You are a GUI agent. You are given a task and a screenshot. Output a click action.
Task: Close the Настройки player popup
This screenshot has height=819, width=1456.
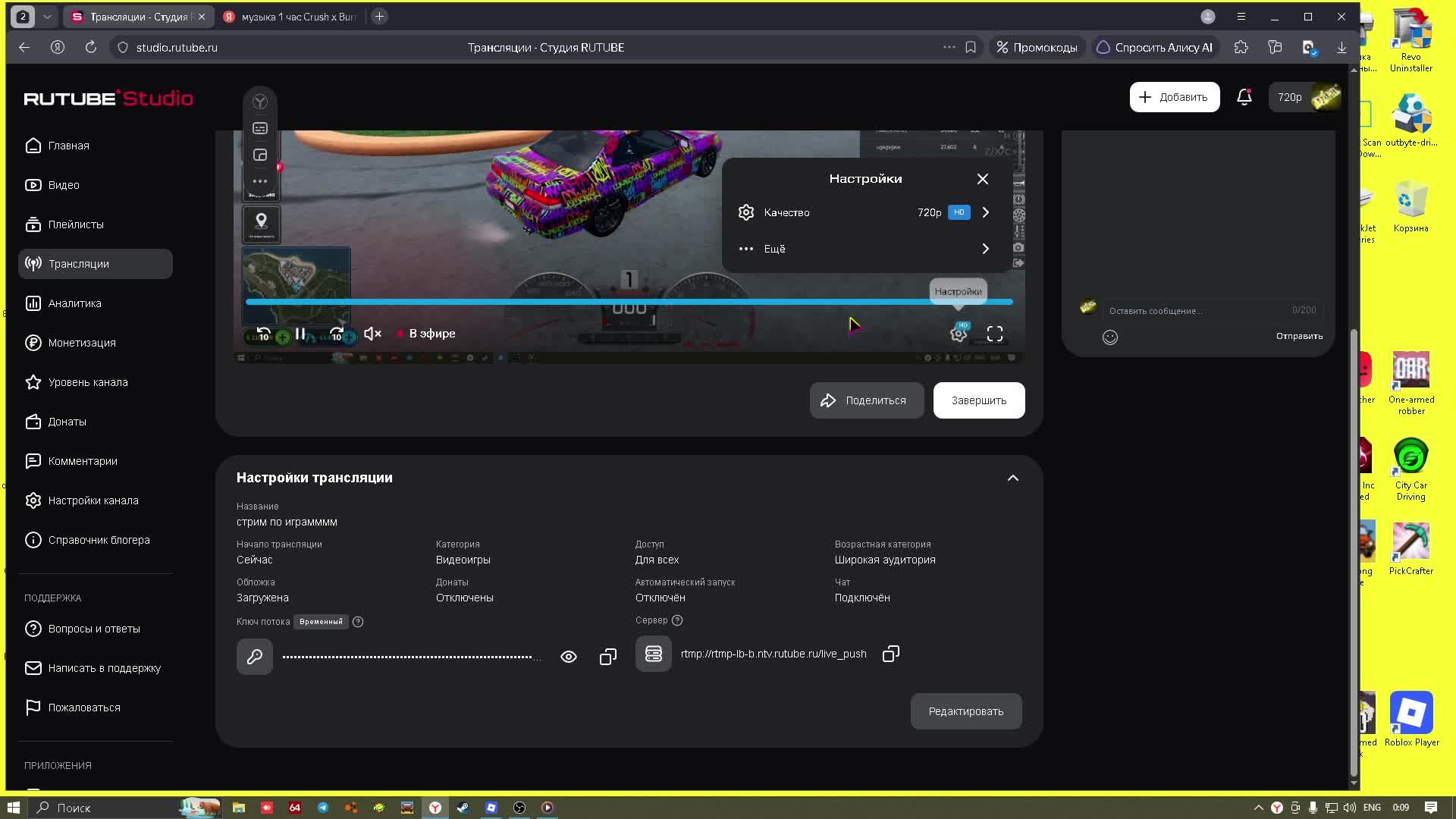click(983, 179)
